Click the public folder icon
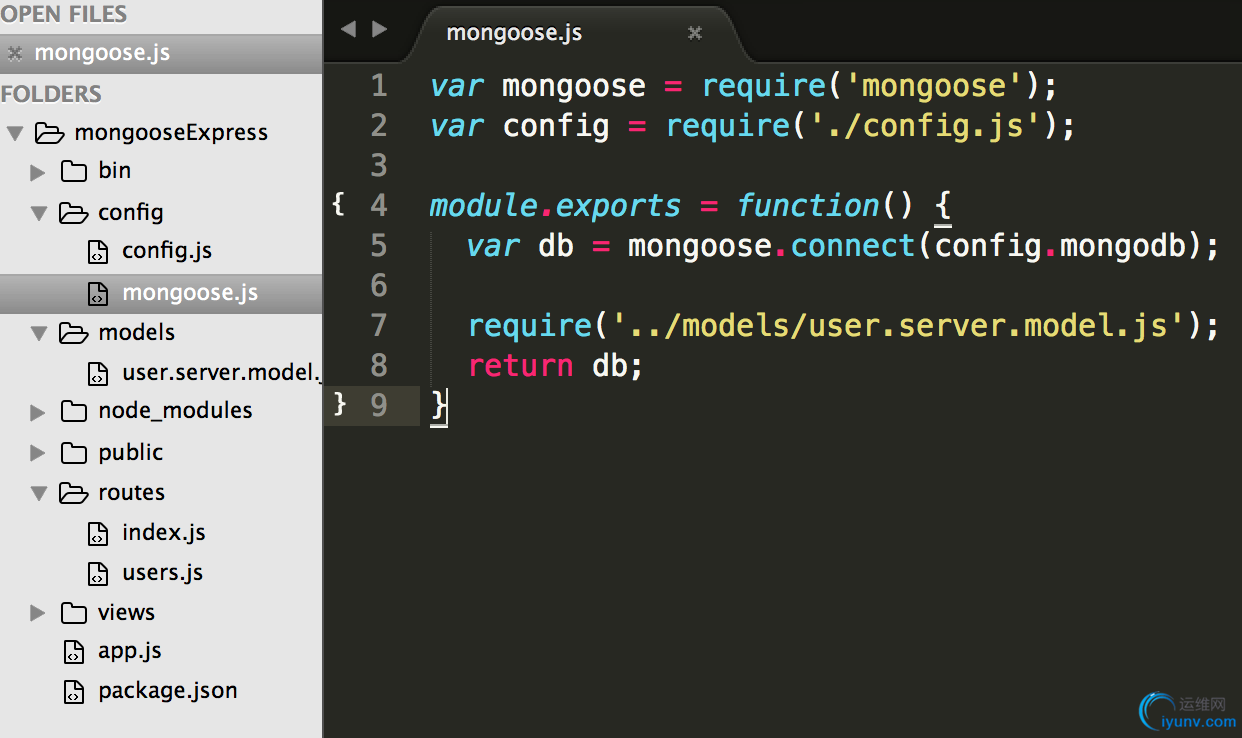Screen dimensions: 1242x738 click(x=74, y=452)
